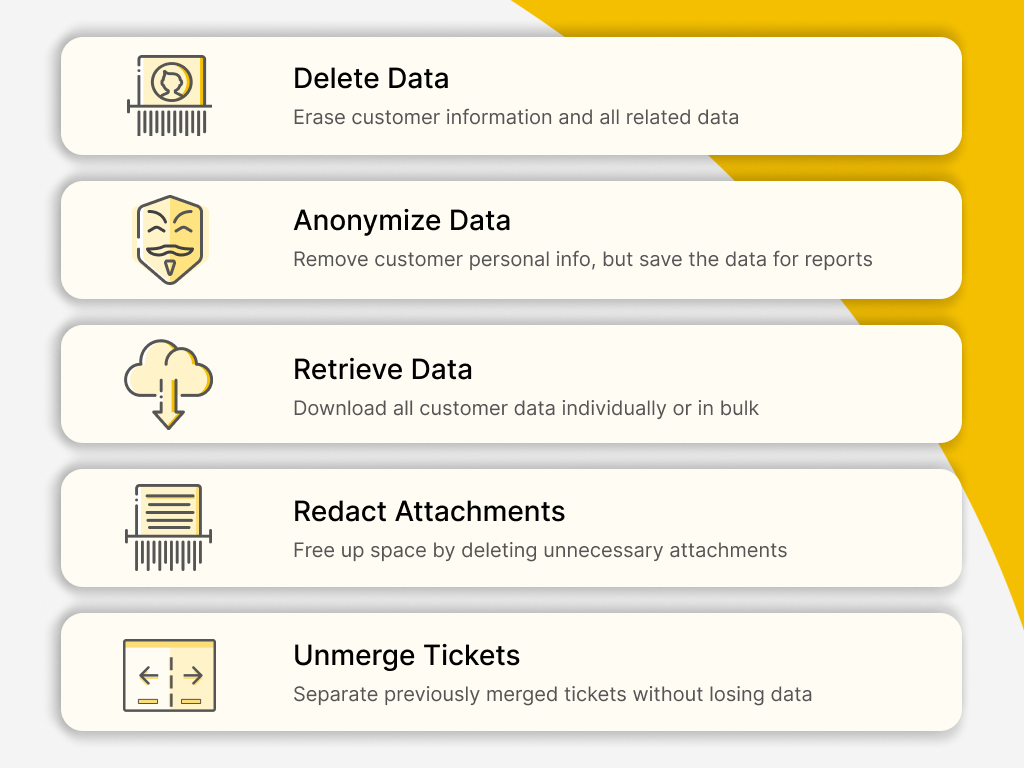Click the shredded document icon
1024x768 pixels.
pos(168,527)
